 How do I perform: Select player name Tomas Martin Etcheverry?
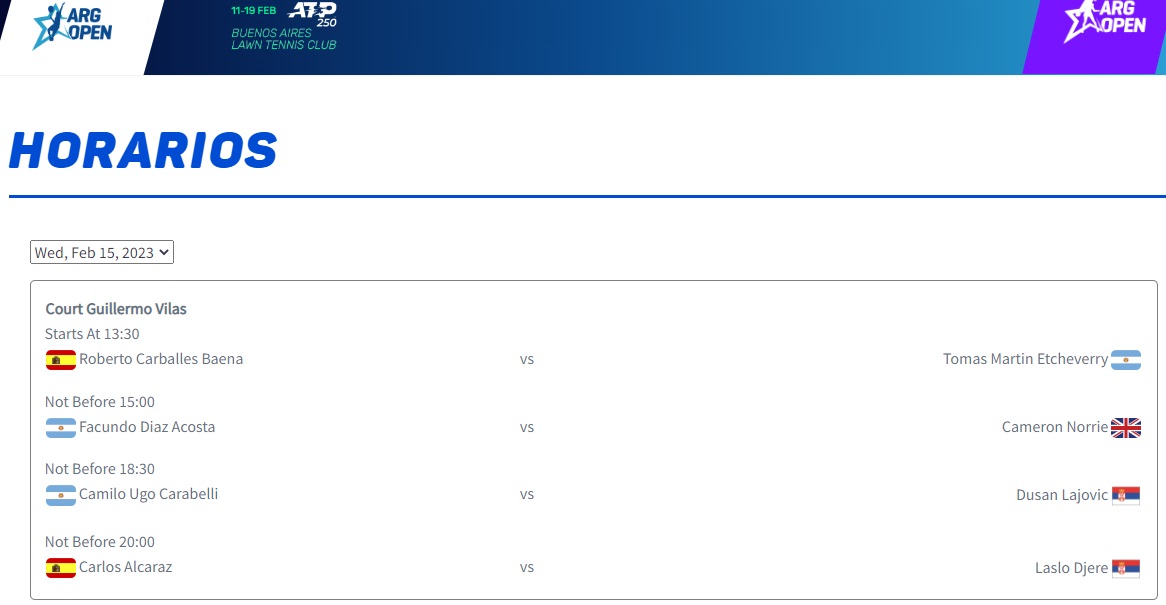pos(1025,358)
